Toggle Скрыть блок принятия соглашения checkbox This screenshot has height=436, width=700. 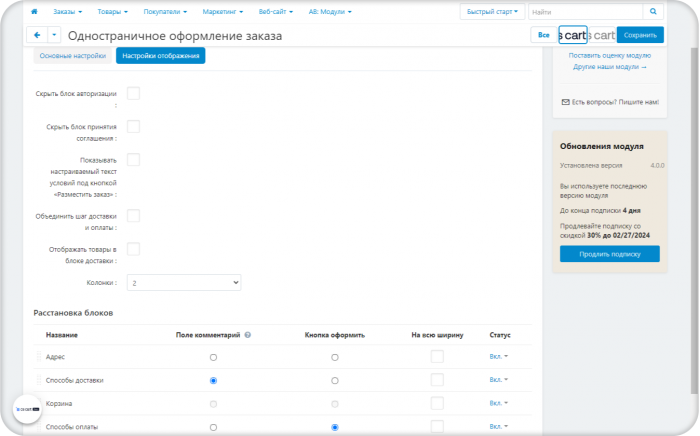point(133,126)
